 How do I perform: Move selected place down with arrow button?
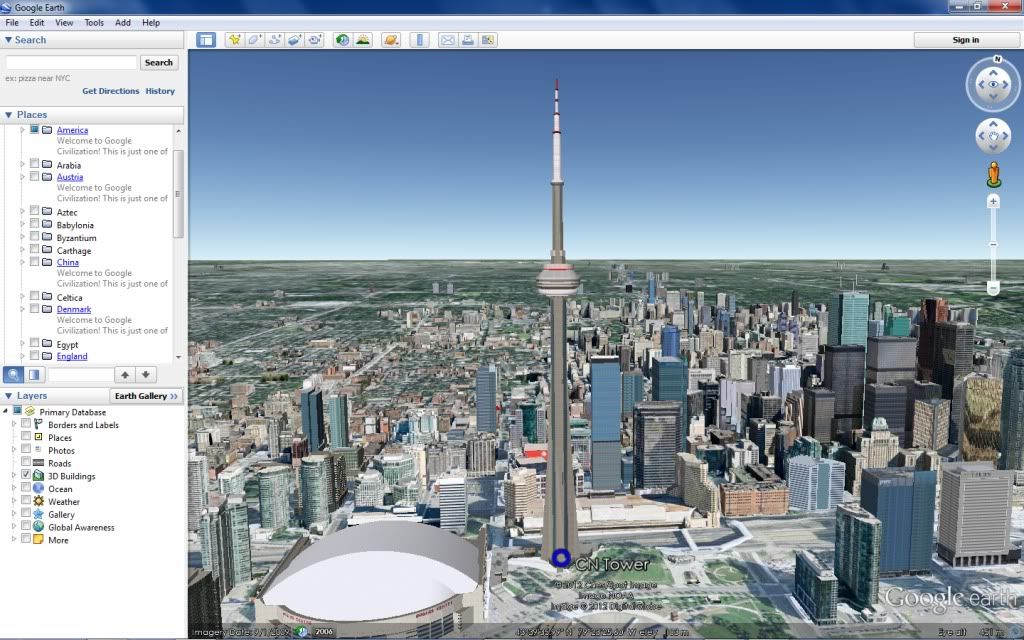(x=146, y=375)
